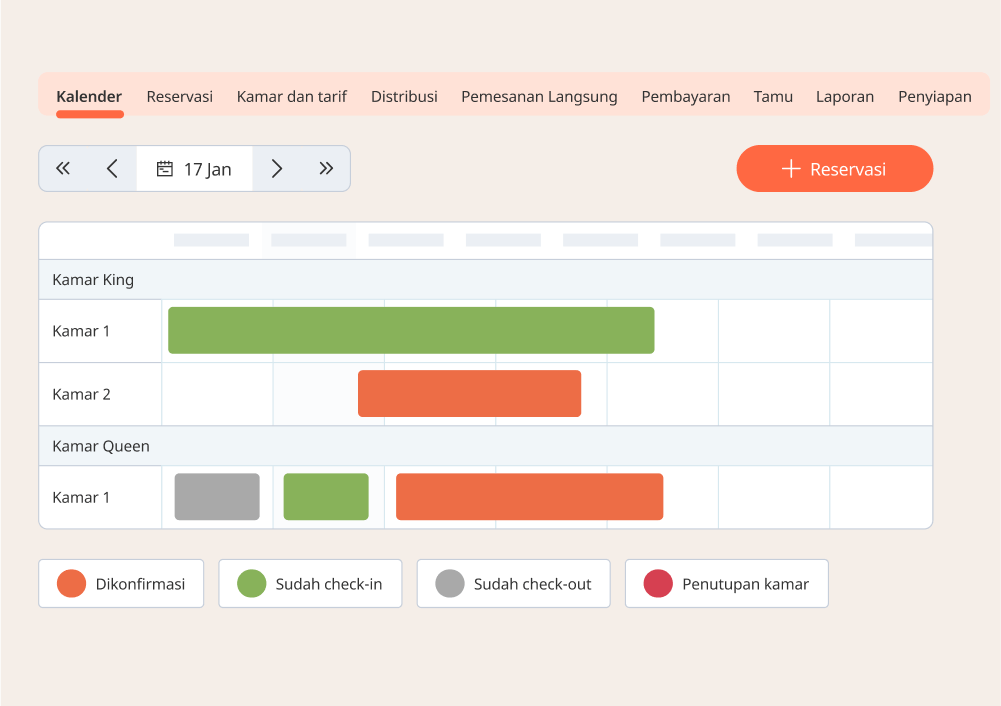The width and height of the screenshot is (1001, 706).
Task: Select the Distribusi tab
Action: pos(404,97)
